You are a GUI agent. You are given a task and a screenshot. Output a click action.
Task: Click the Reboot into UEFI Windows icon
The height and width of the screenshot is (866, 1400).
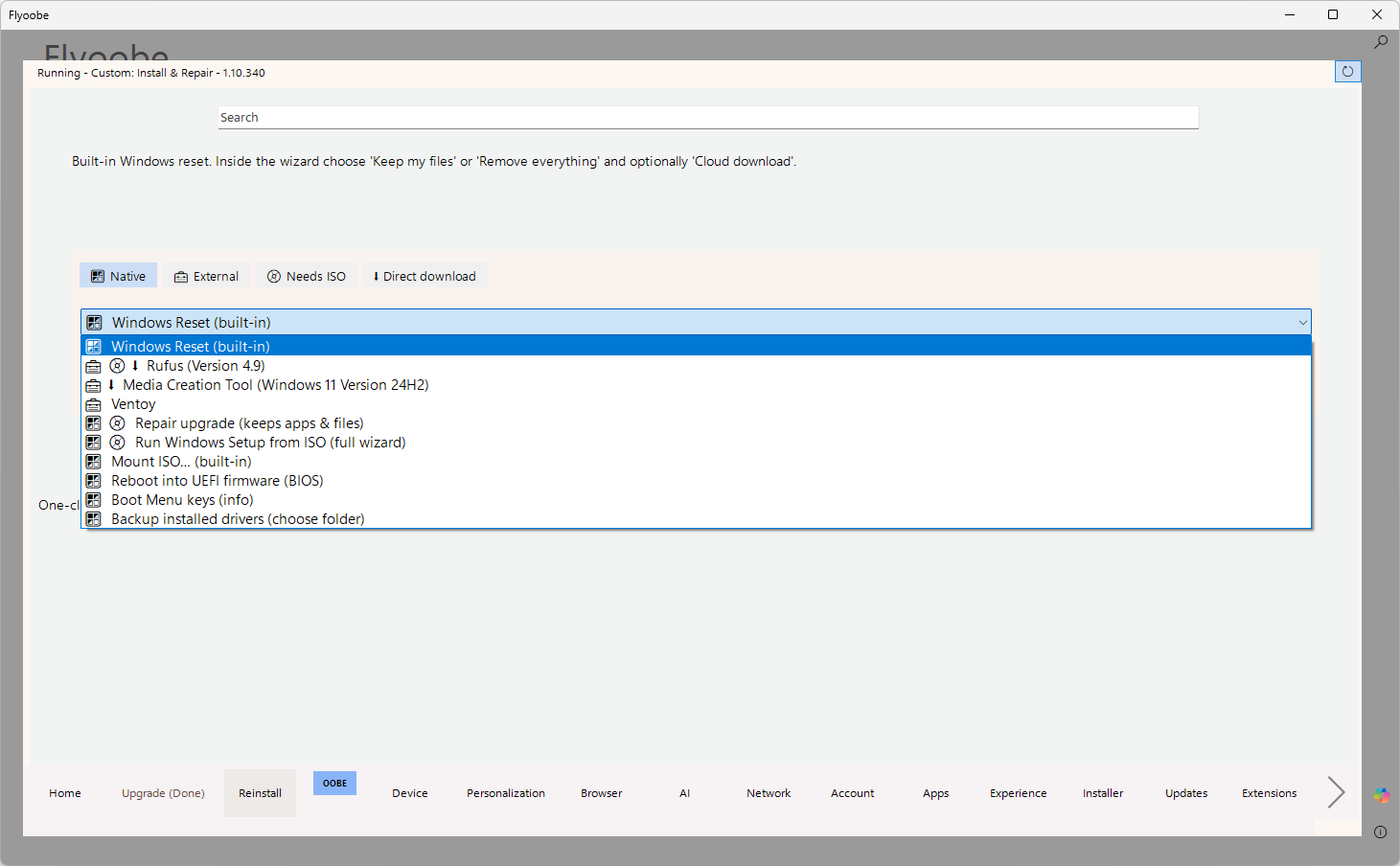coord(93,481)
